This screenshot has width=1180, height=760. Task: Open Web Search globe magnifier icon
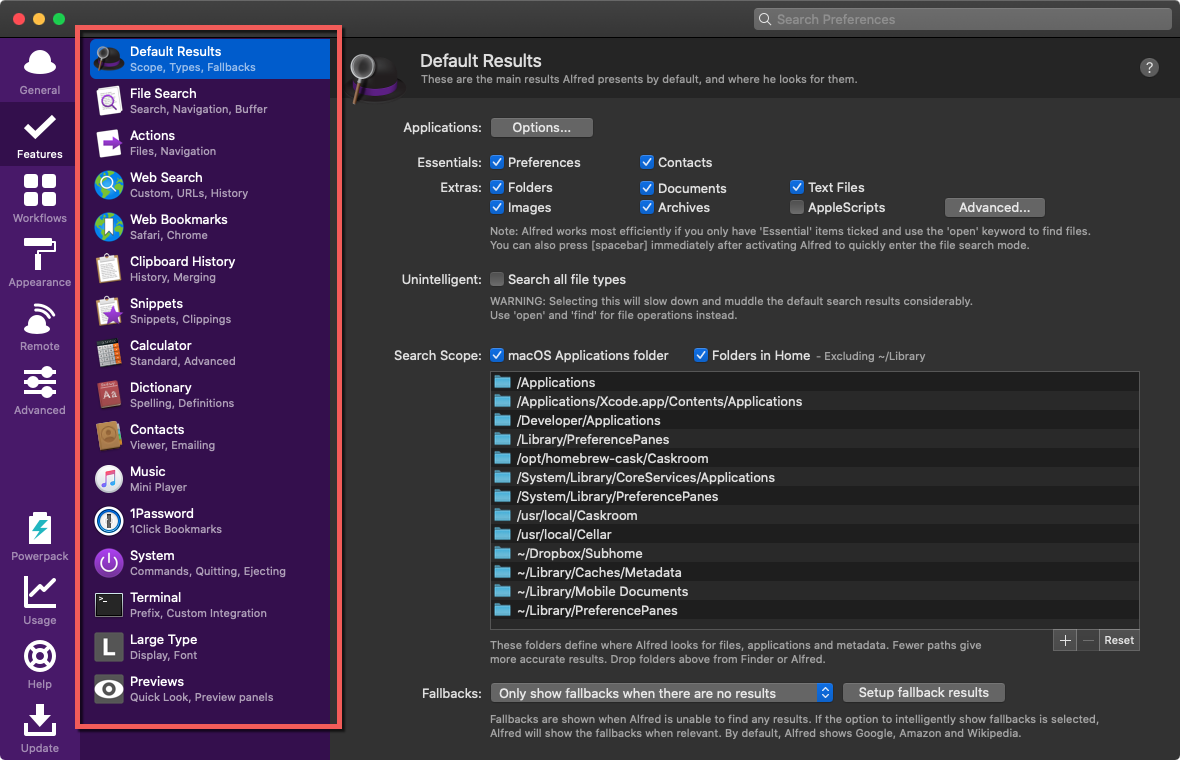[x=109, y=185]
